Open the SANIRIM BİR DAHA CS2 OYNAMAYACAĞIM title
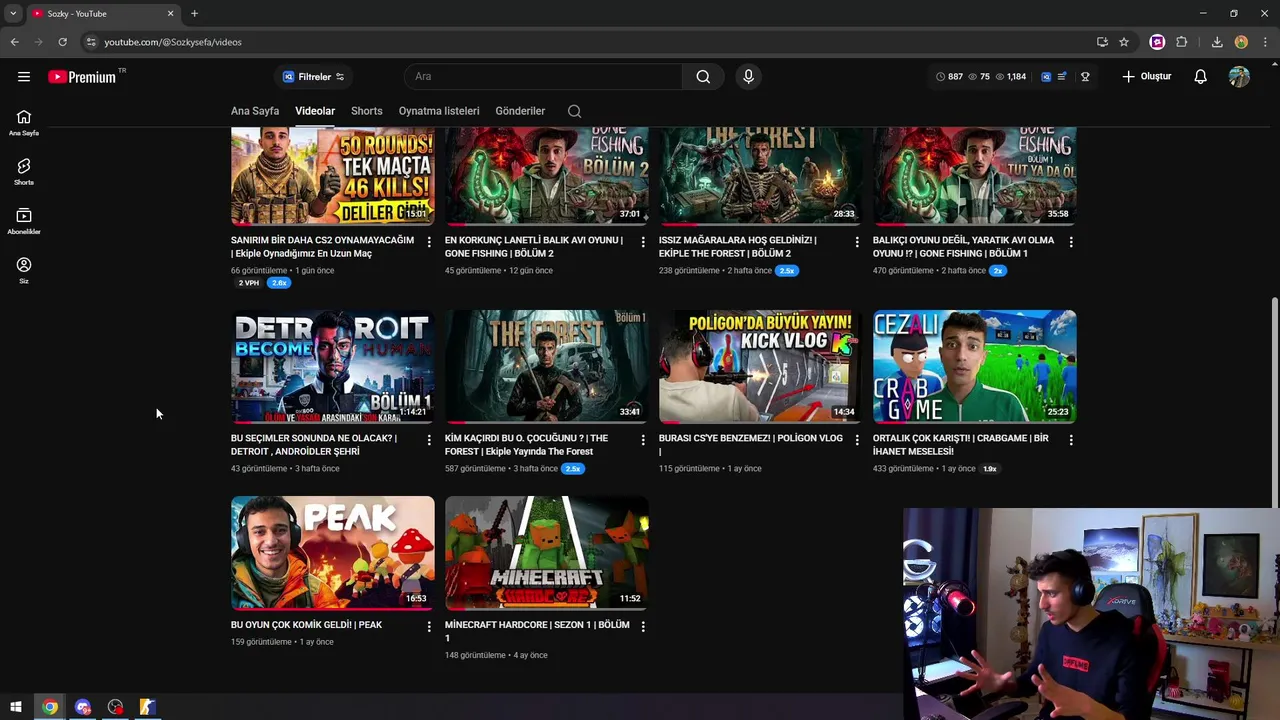This screenshot has width=1280, height=720. [x=322, y=247]
